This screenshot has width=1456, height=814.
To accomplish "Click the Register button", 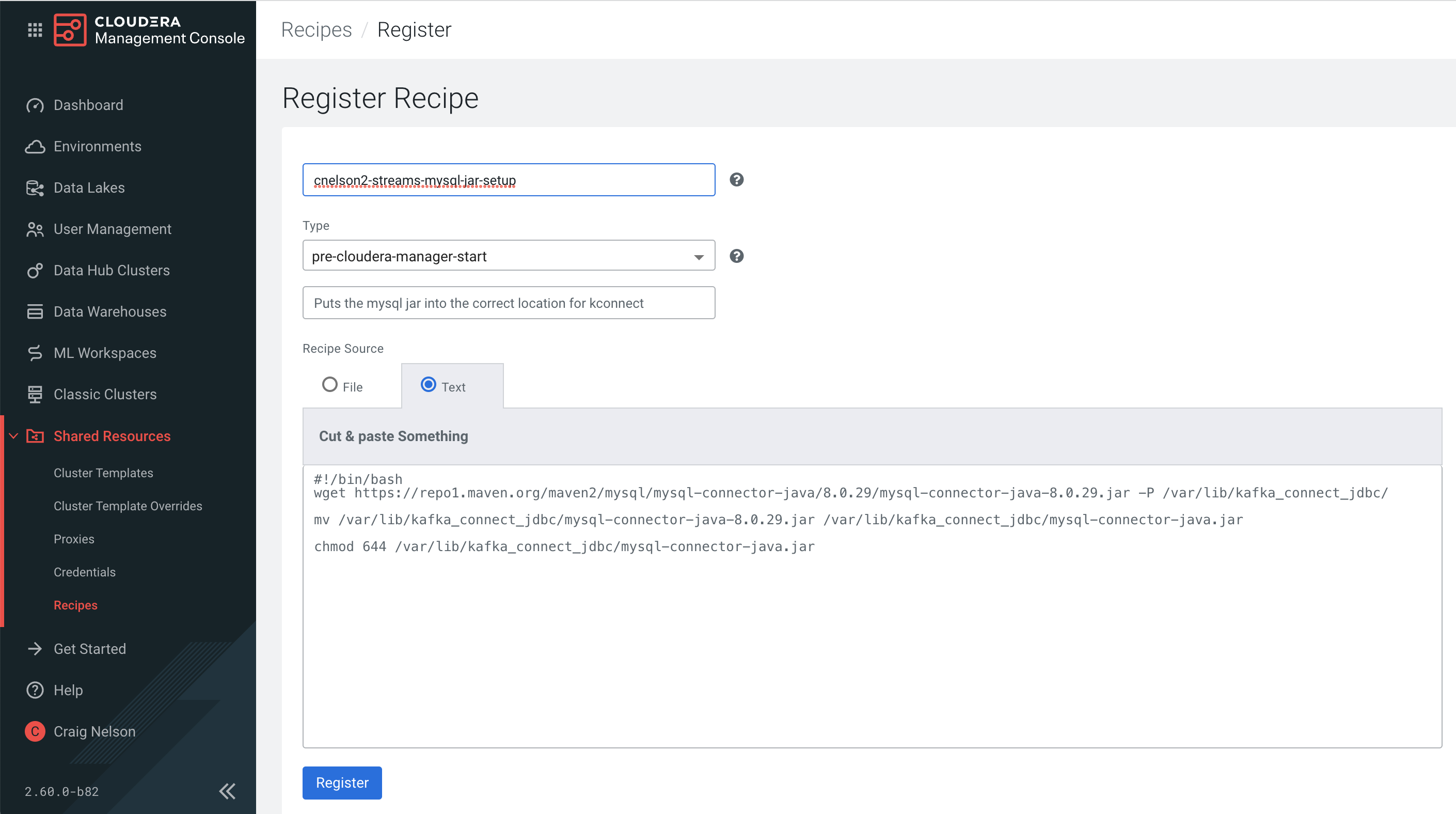I will (342, 782).
